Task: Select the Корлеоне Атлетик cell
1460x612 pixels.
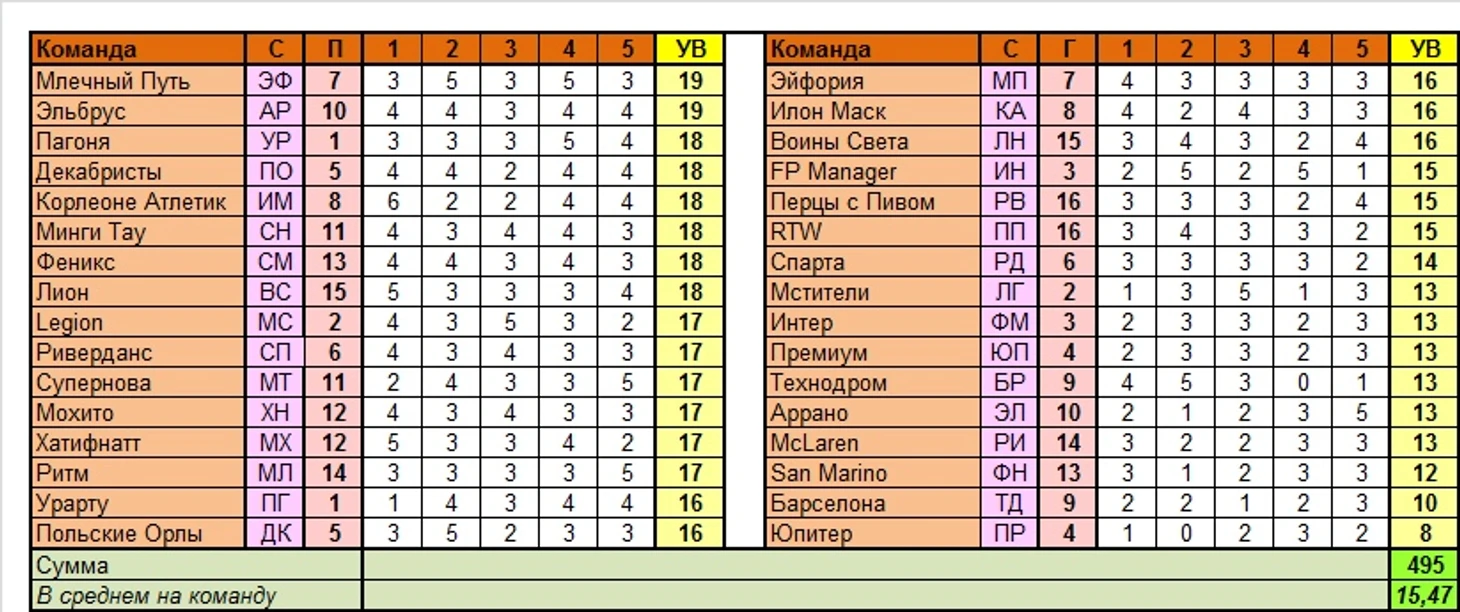Action: click(x=138, y=202)
